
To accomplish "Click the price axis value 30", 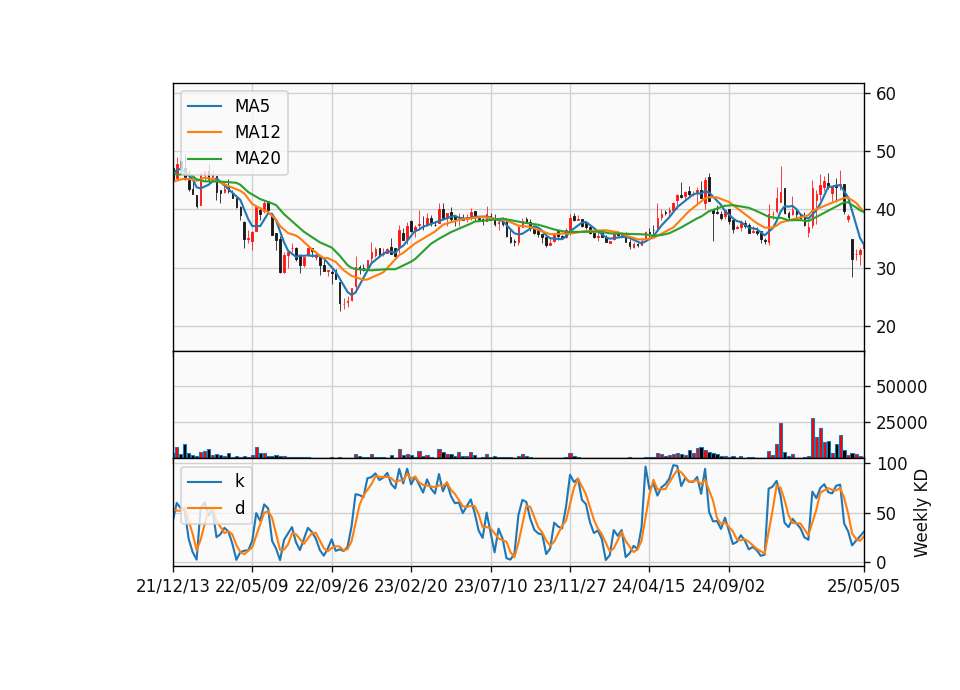I will 886,269.
